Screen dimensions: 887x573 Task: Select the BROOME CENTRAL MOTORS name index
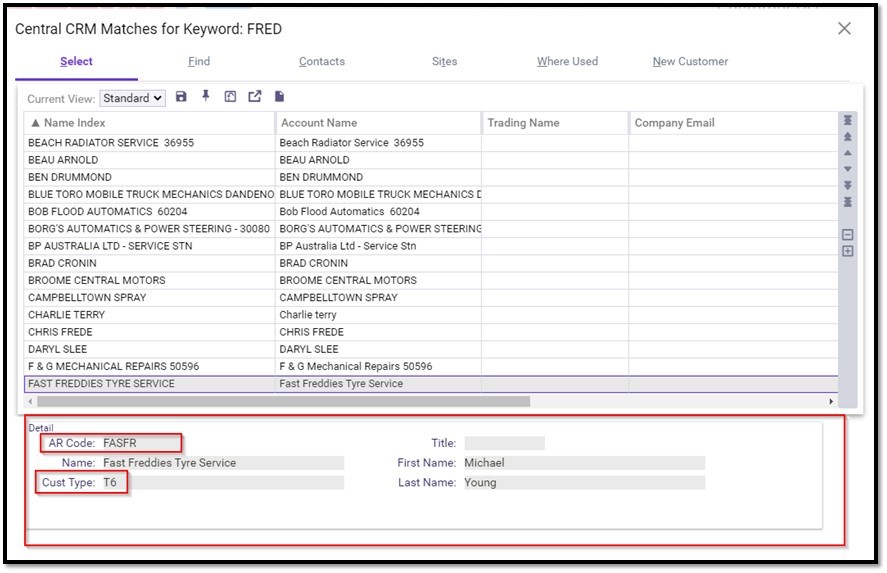tap(149, 280)
